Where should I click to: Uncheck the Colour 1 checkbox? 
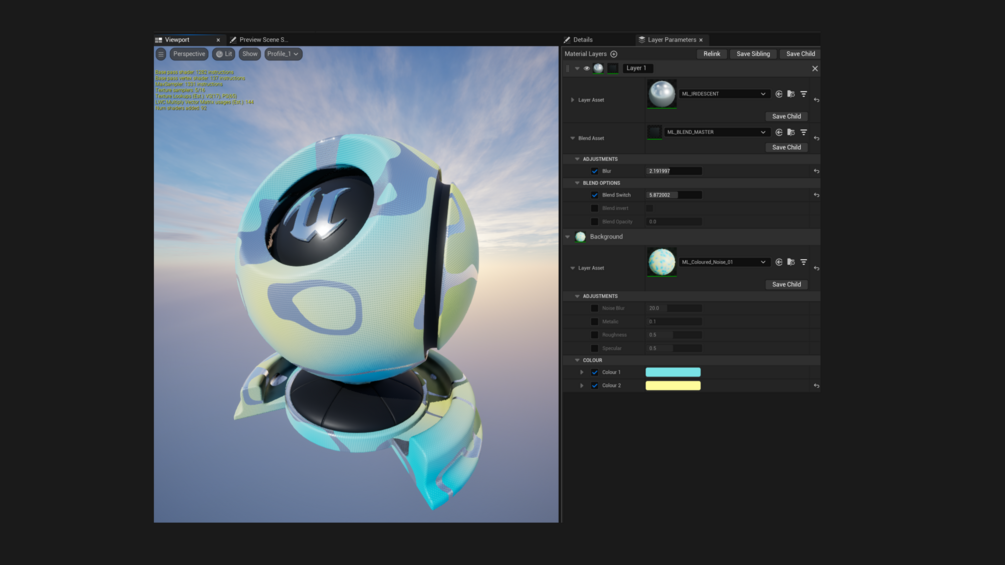(x=594, y=372)
